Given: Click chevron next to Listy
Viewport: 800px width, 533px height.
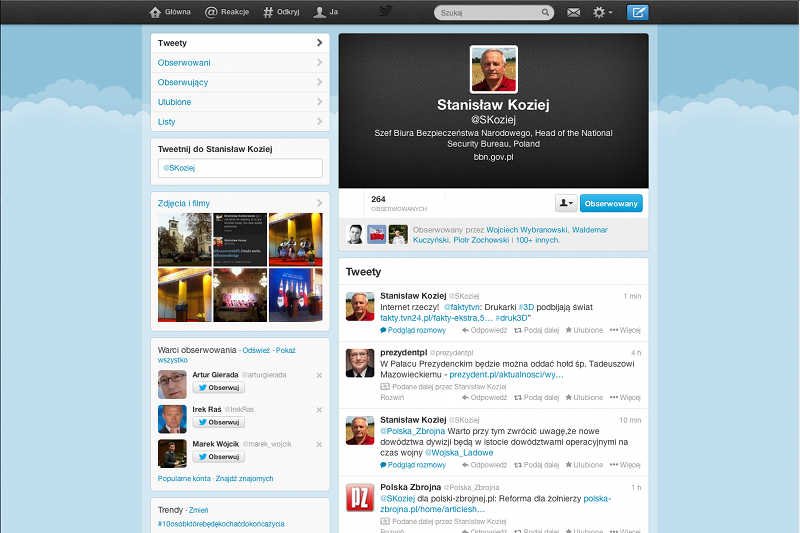Looking at the screenshot, I should point(319,121).
